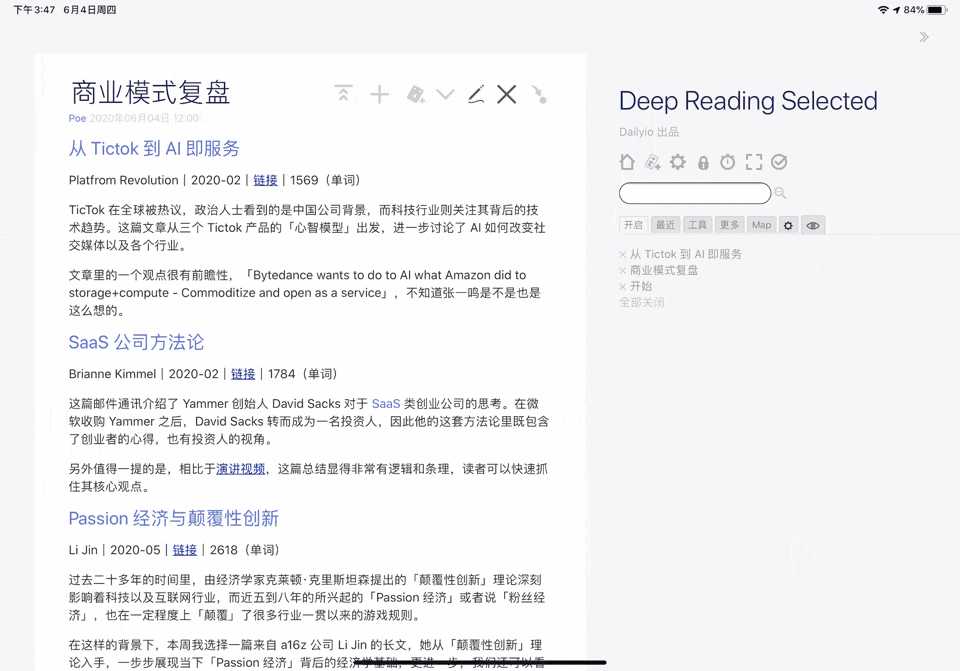Click the stopwatch timer icon
This screenshot has width=960, height=671.
(727, 162)
